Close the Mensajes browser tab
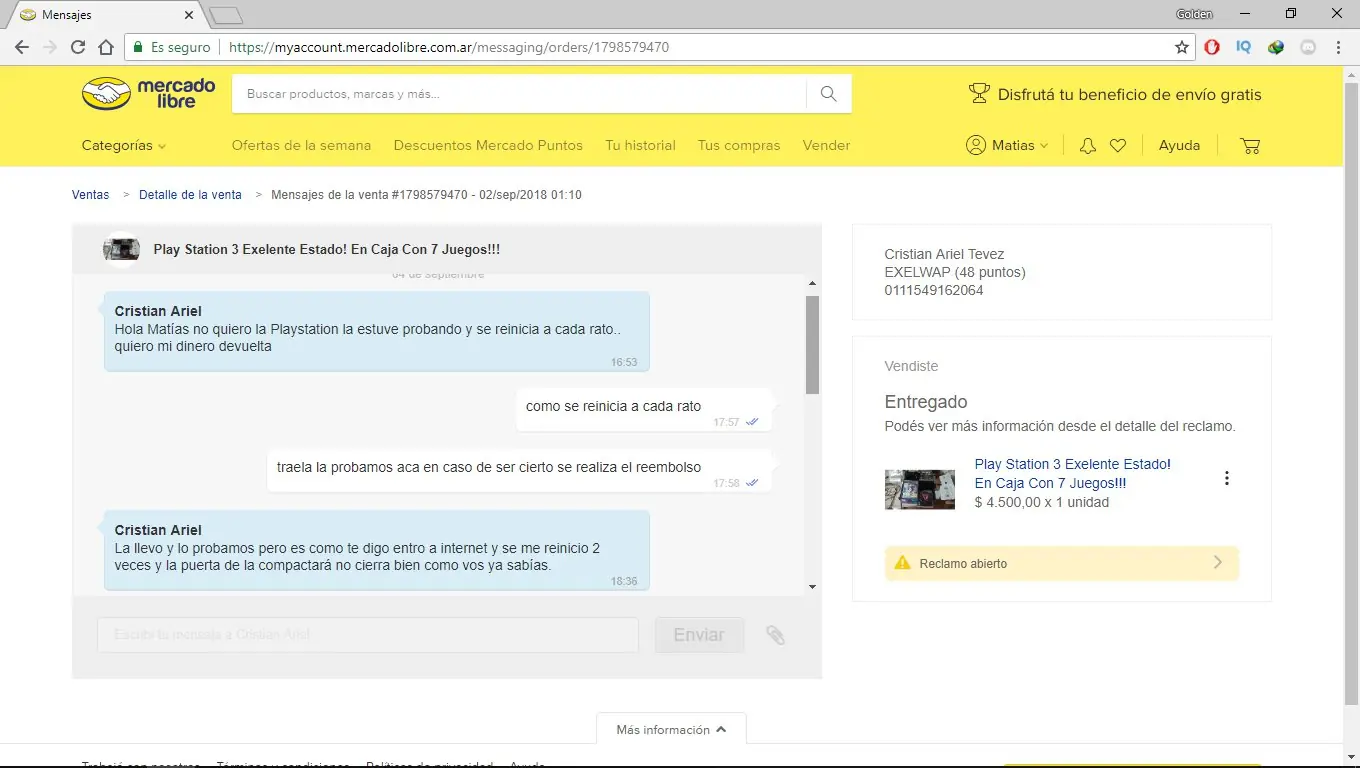The image size is (1360, 768). click(x=189, y=15)
